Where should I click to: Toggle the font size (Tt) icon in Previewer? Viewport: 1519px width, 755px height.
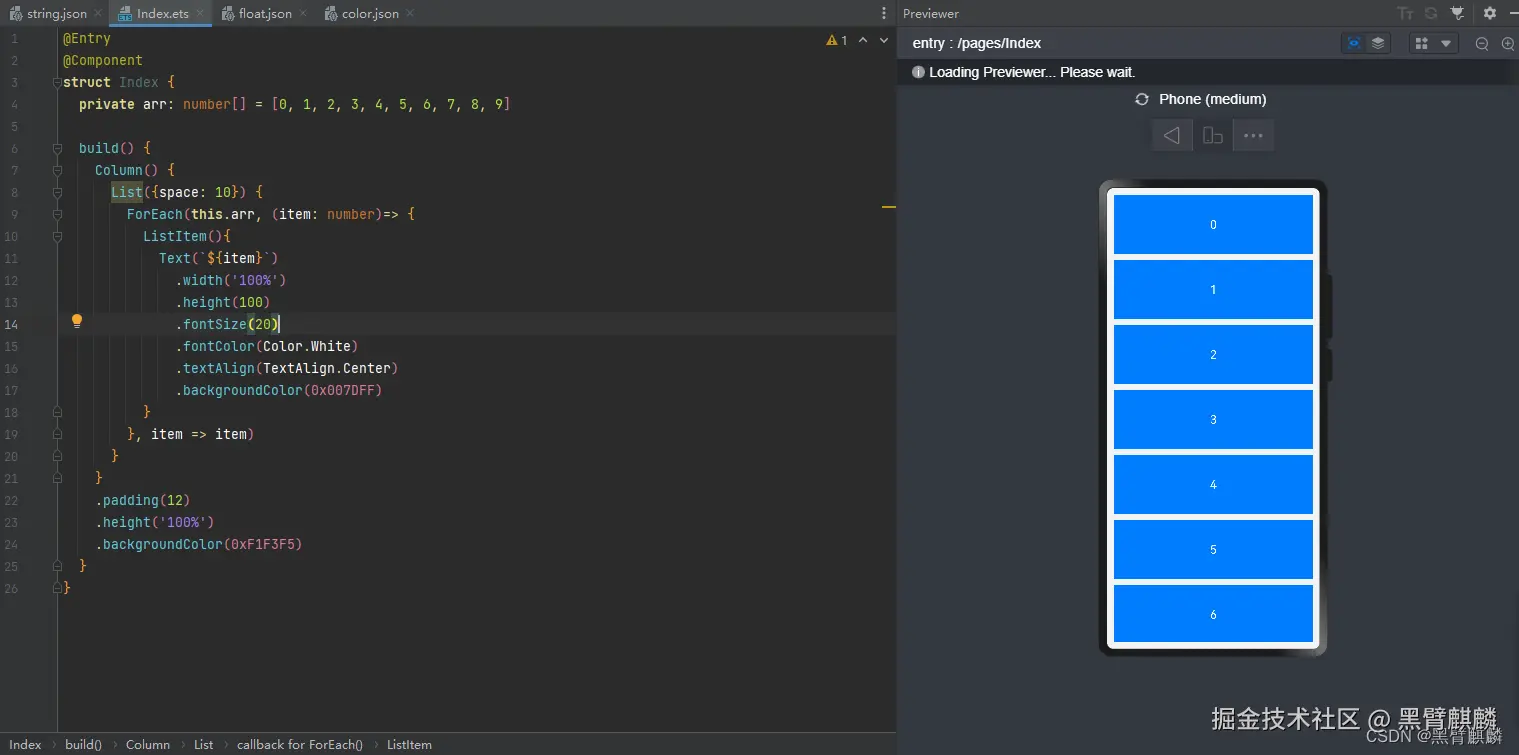(1405, 13)
